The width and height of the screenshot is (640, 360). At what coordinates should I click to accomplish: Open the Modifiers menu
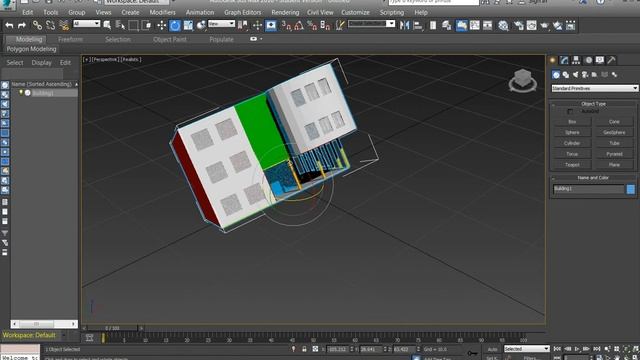[x=162, y=13]
